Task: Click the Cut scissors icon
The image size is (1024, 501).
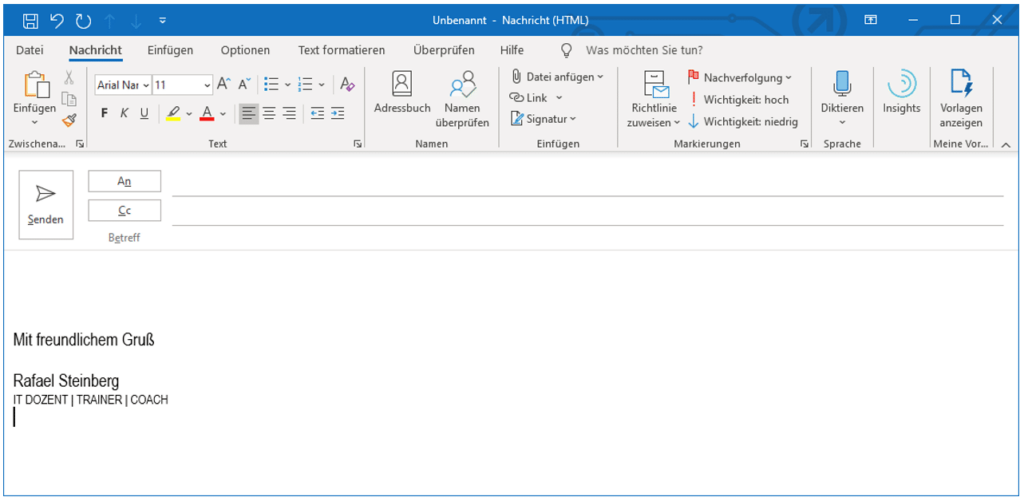Action: (69, 78)
